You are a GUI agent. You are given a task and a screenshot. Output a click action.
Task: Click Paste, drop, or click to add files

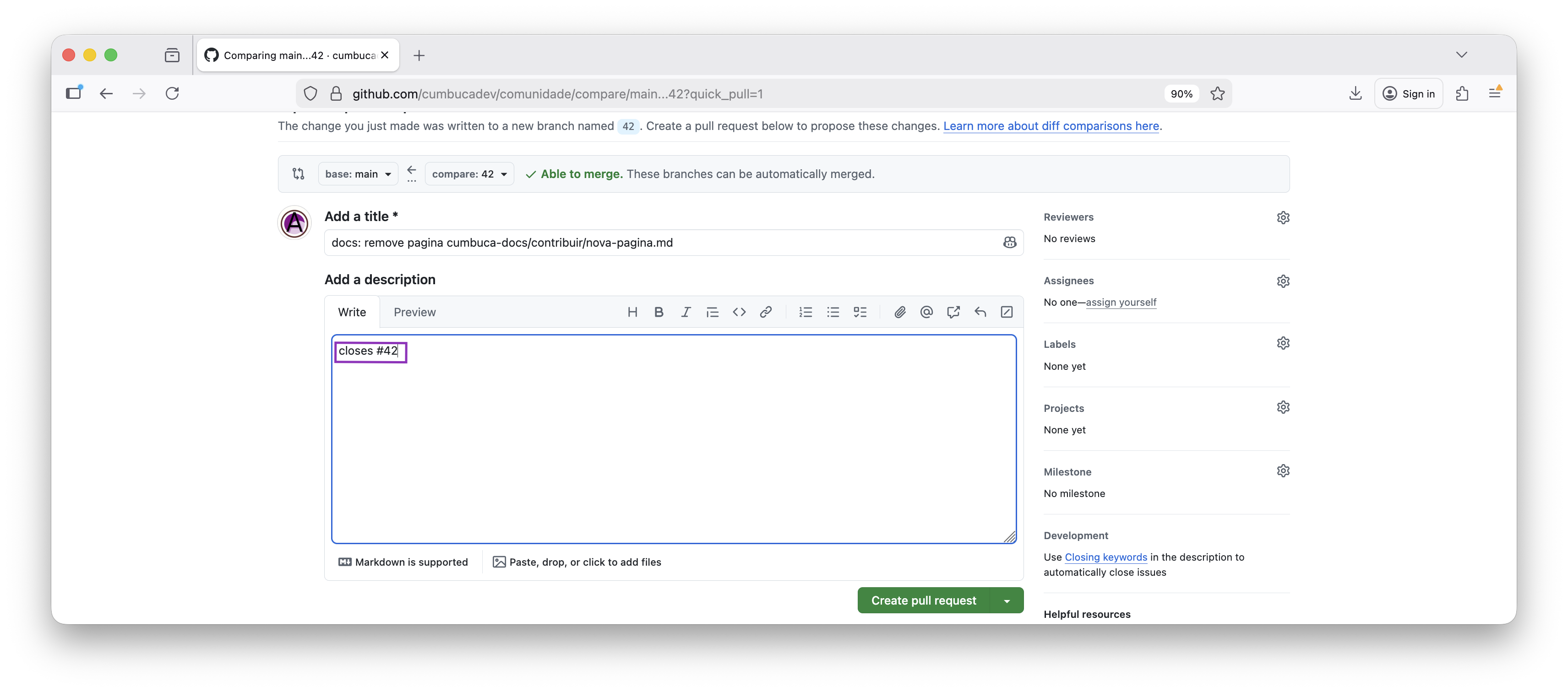[x=577, y=562]
